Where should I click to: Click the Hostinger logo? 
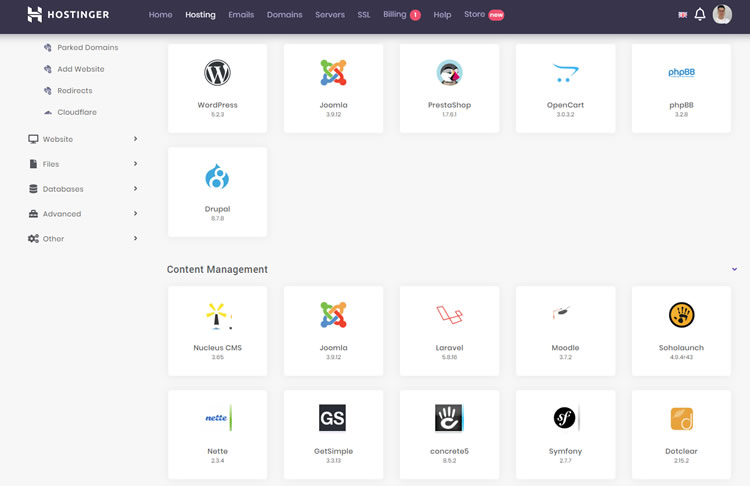click(x=68, y=14)
